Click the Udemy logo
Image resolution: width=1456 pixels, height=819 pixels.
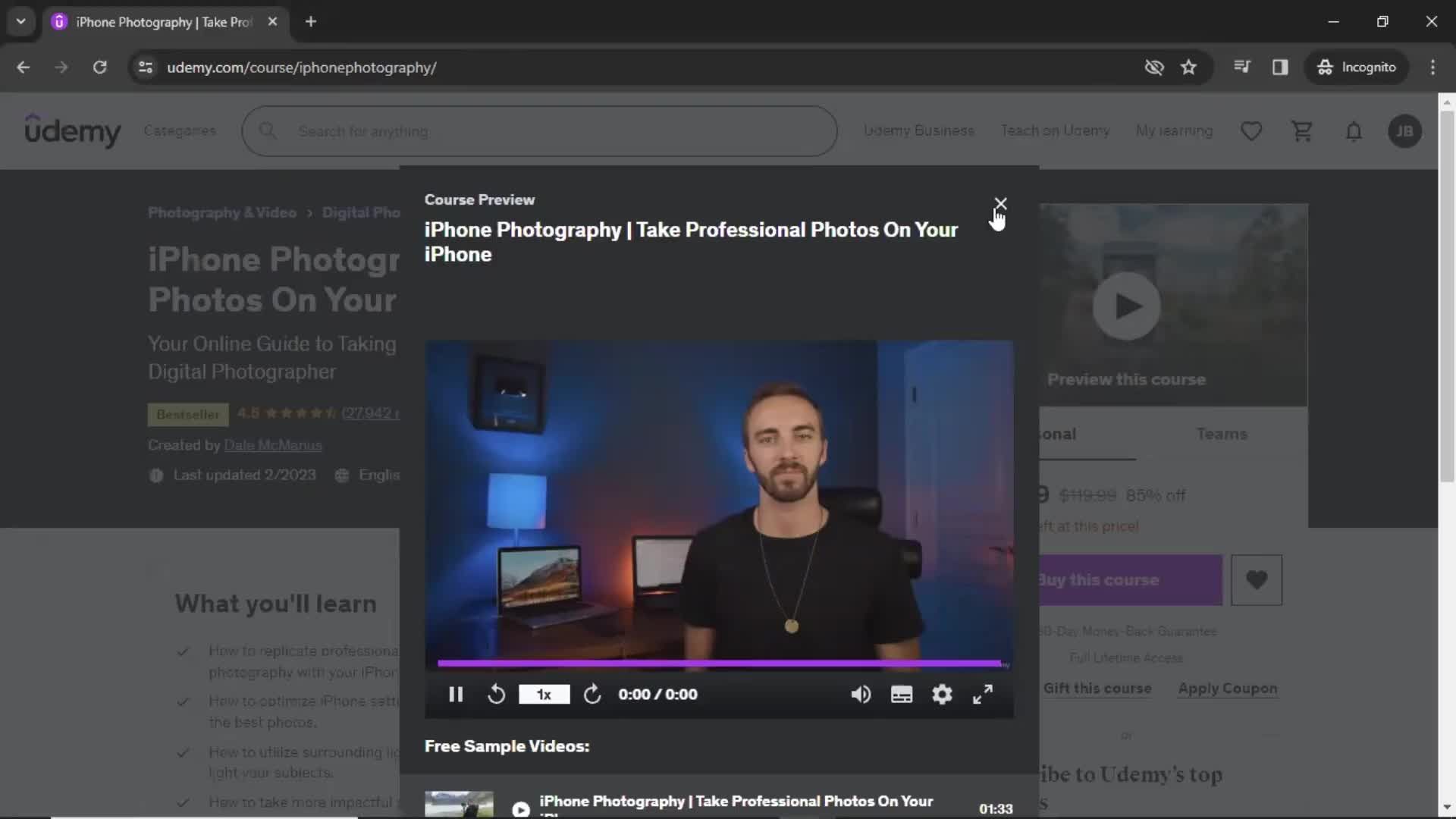[x=72, y=130]
